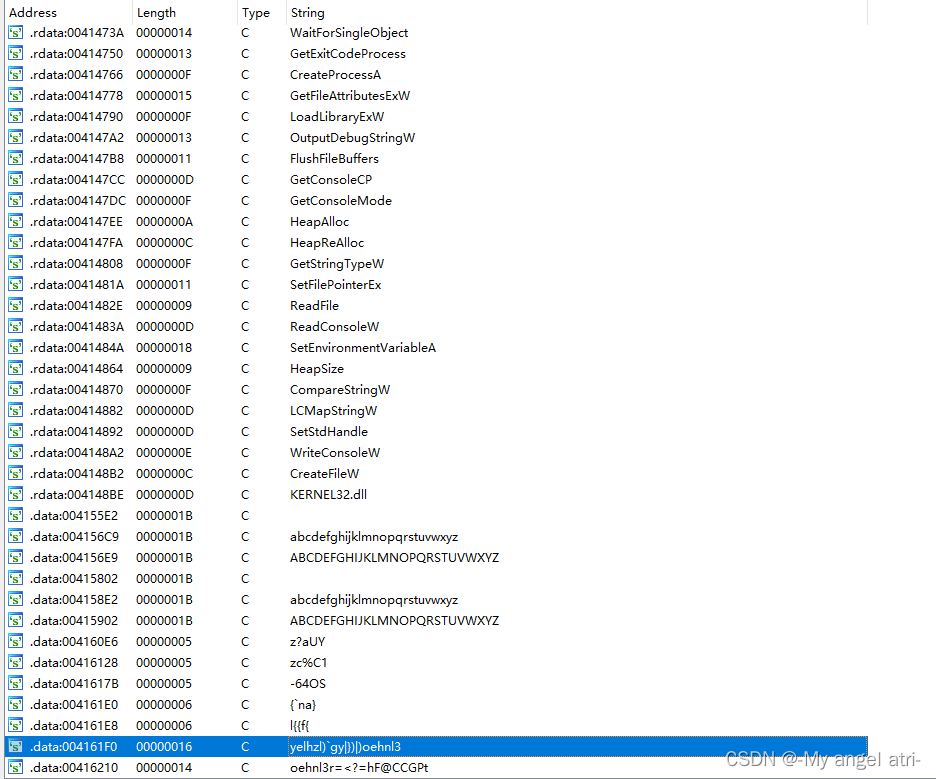Click the string icon beside HeapSize

(x=16, y=369)
